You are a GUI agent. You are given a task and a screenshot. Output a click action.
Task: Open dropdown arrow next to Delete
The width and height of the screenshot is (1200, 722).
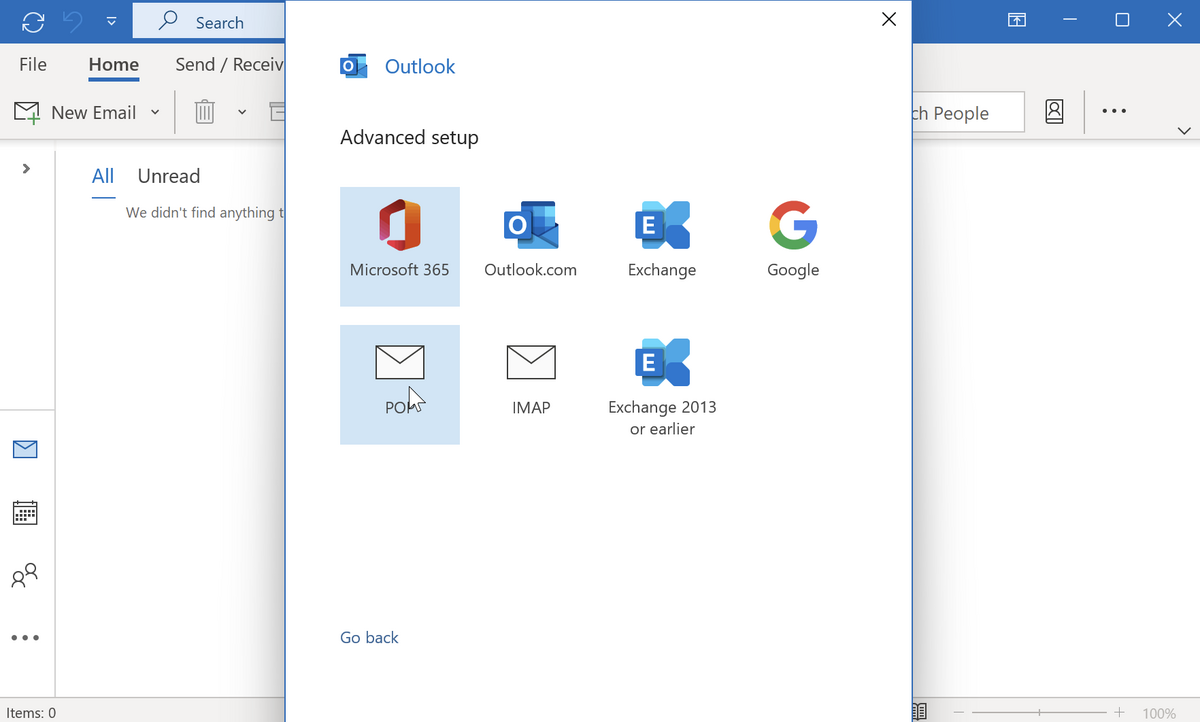coord(242,112)
